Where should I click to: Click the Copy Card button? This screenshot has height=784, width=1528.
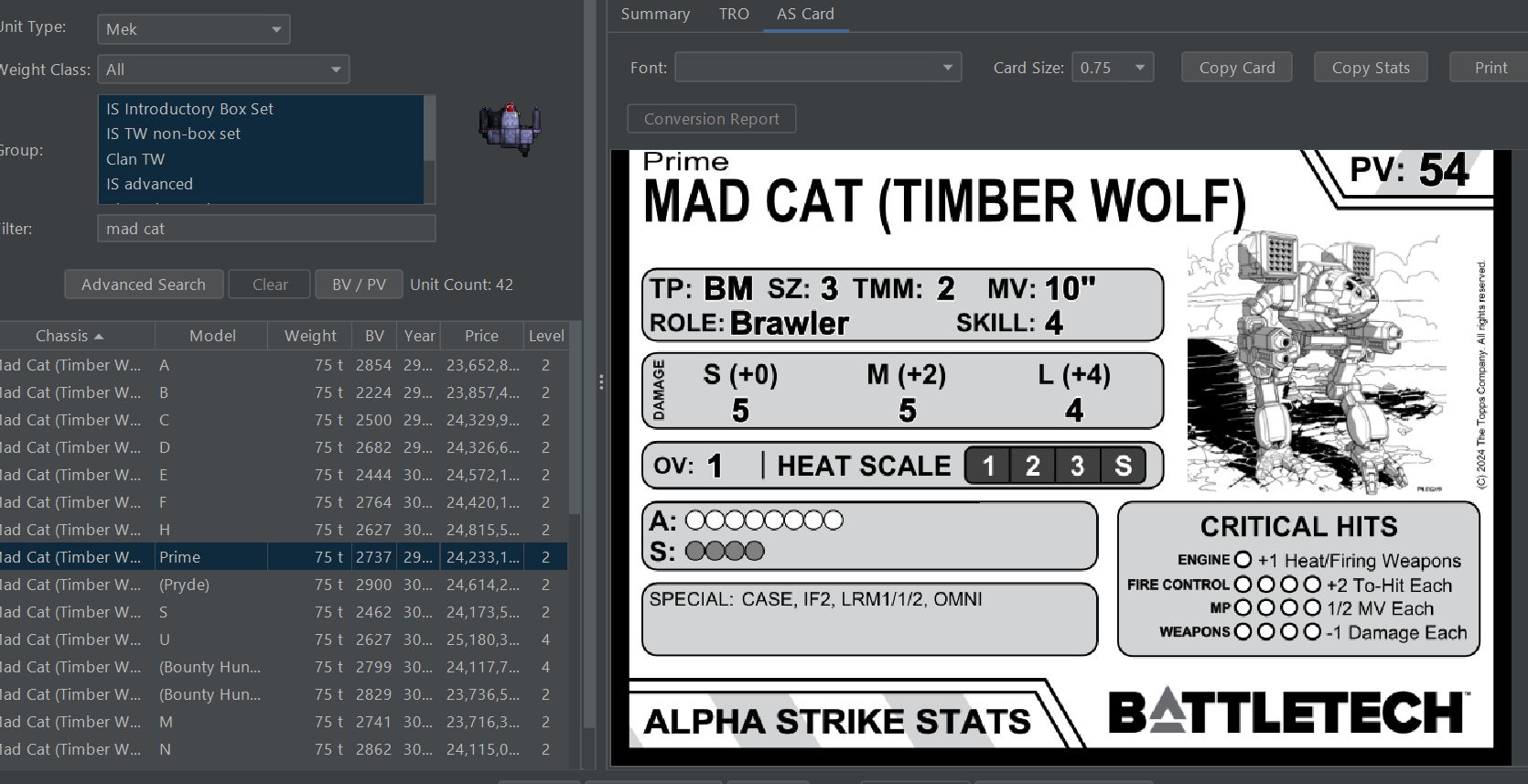click(x=1237, y=68)
